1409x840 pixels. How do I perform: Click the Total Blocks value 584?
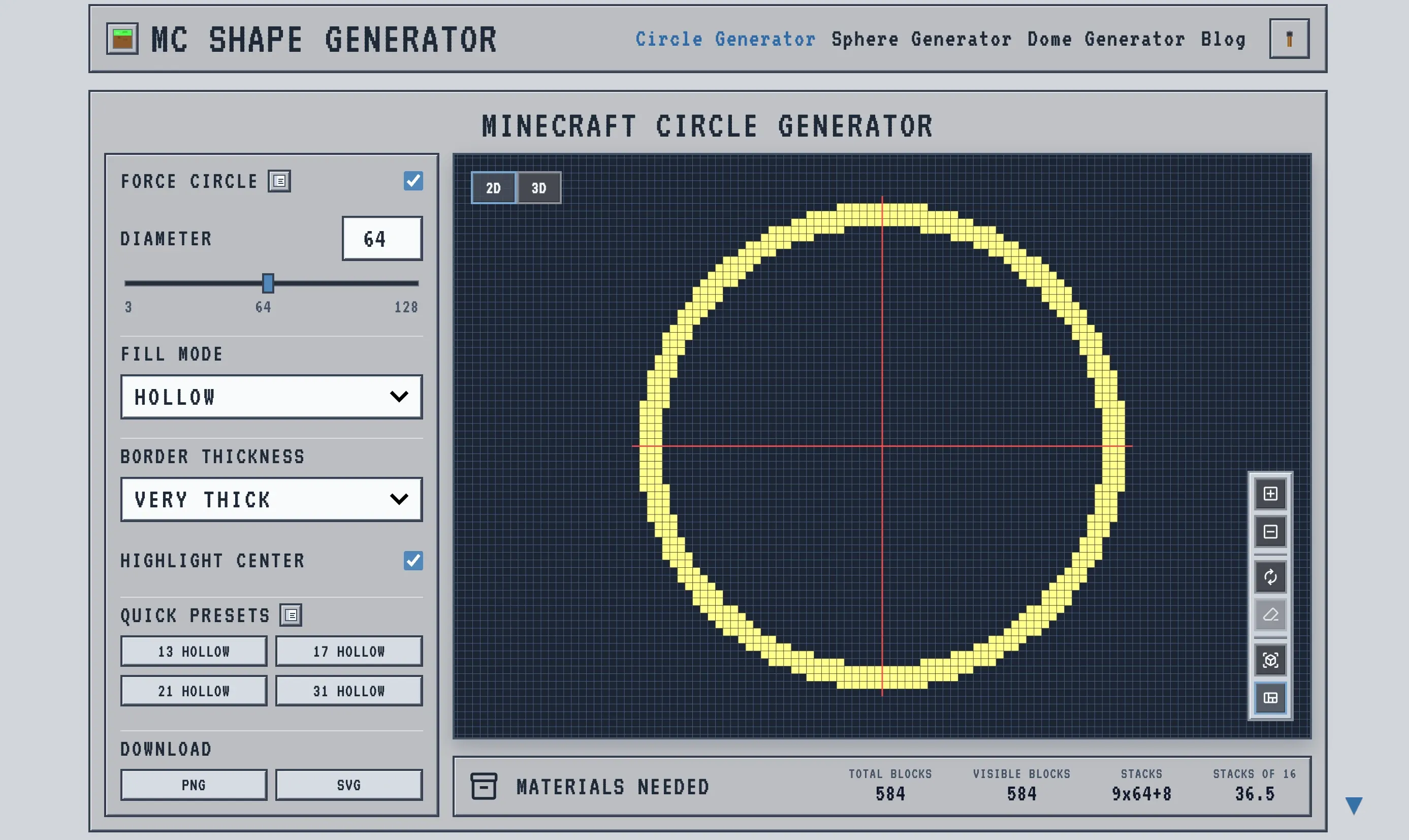tap(890, 794)
